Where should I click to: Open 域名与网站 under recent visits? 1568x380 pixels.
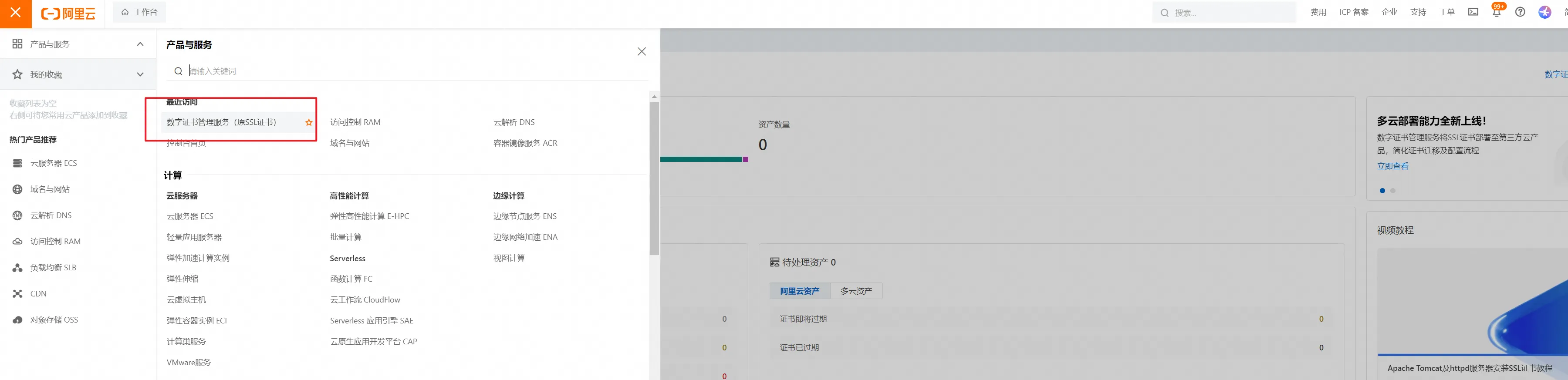349,143
